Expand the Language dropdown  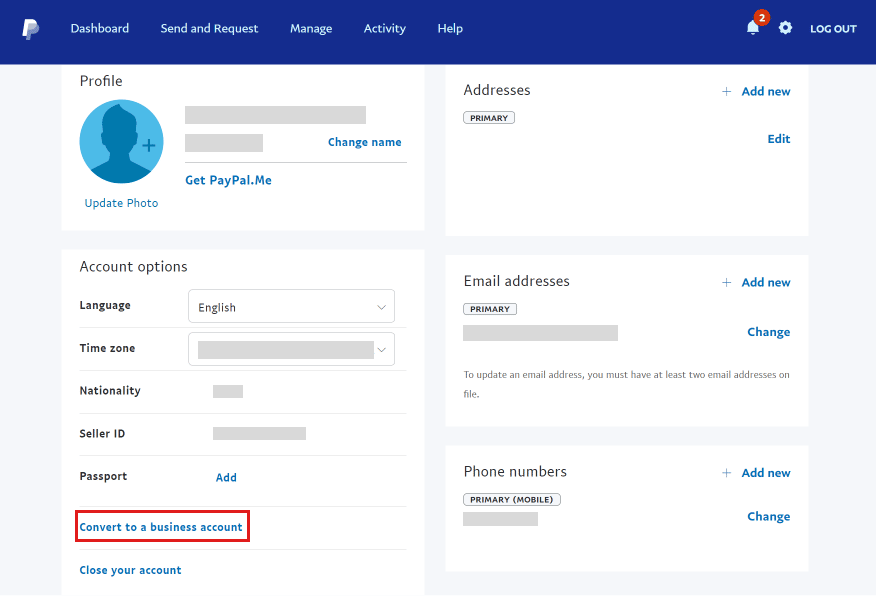tap(291, 306)
